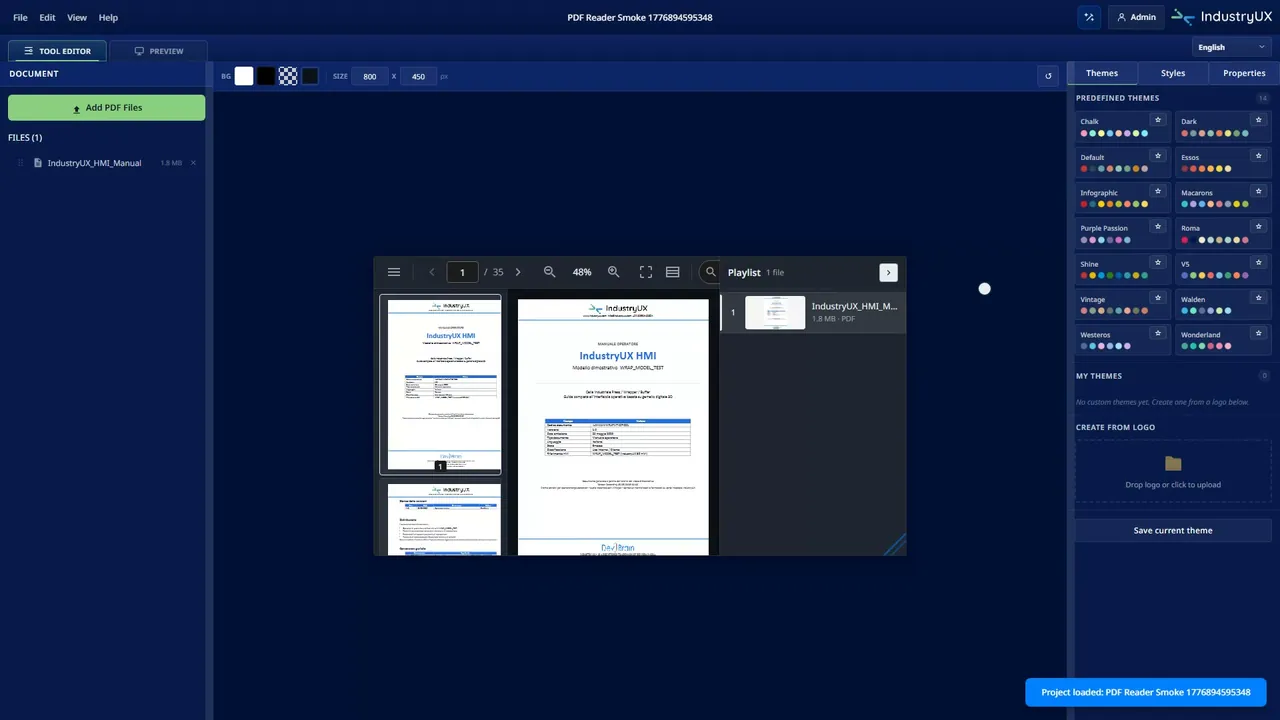This screenshot has width=1280, height=720.
Task: Open the Edit menu
Action: click(47, 17)
